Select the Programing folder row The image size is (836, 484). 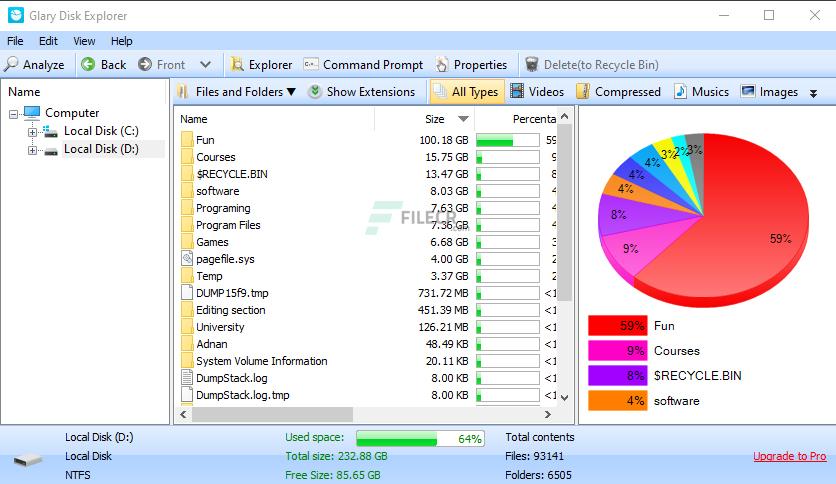(368, 208)
